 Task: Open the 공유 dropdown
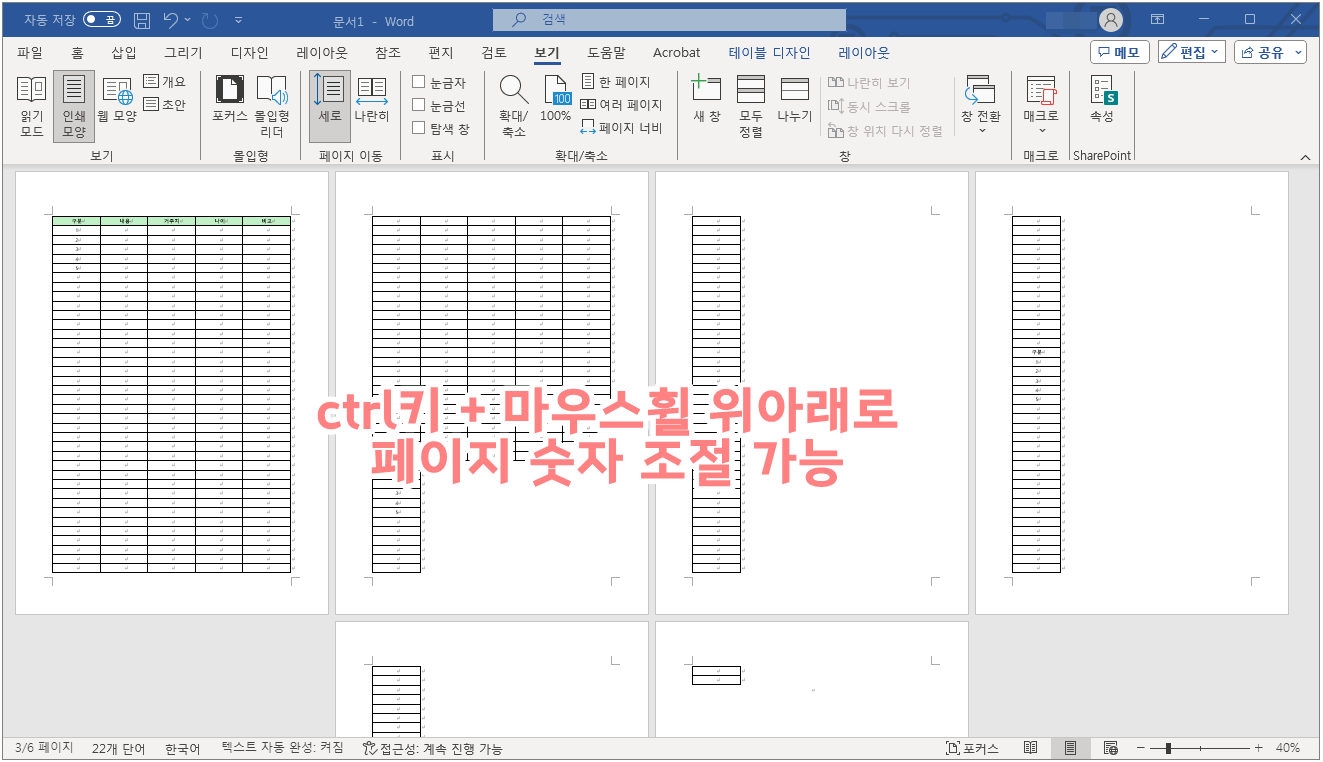(1270, 52)
